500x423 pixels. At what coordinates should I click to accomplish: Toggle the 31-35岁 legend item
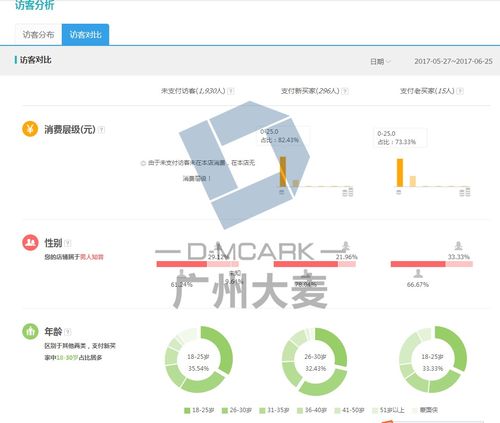click(275, 410)
